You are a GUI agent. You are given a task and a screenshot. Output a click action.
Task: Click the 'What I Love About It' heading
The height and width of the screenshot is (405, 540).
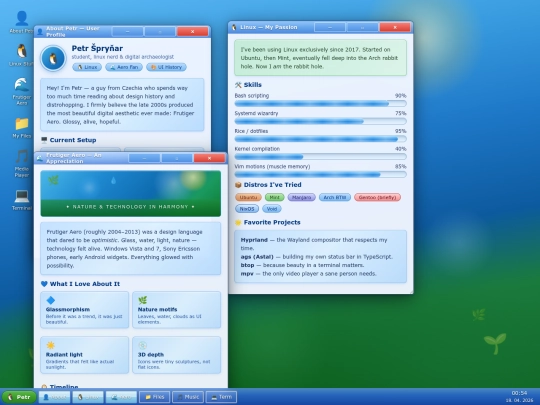(x=85, y=284)
